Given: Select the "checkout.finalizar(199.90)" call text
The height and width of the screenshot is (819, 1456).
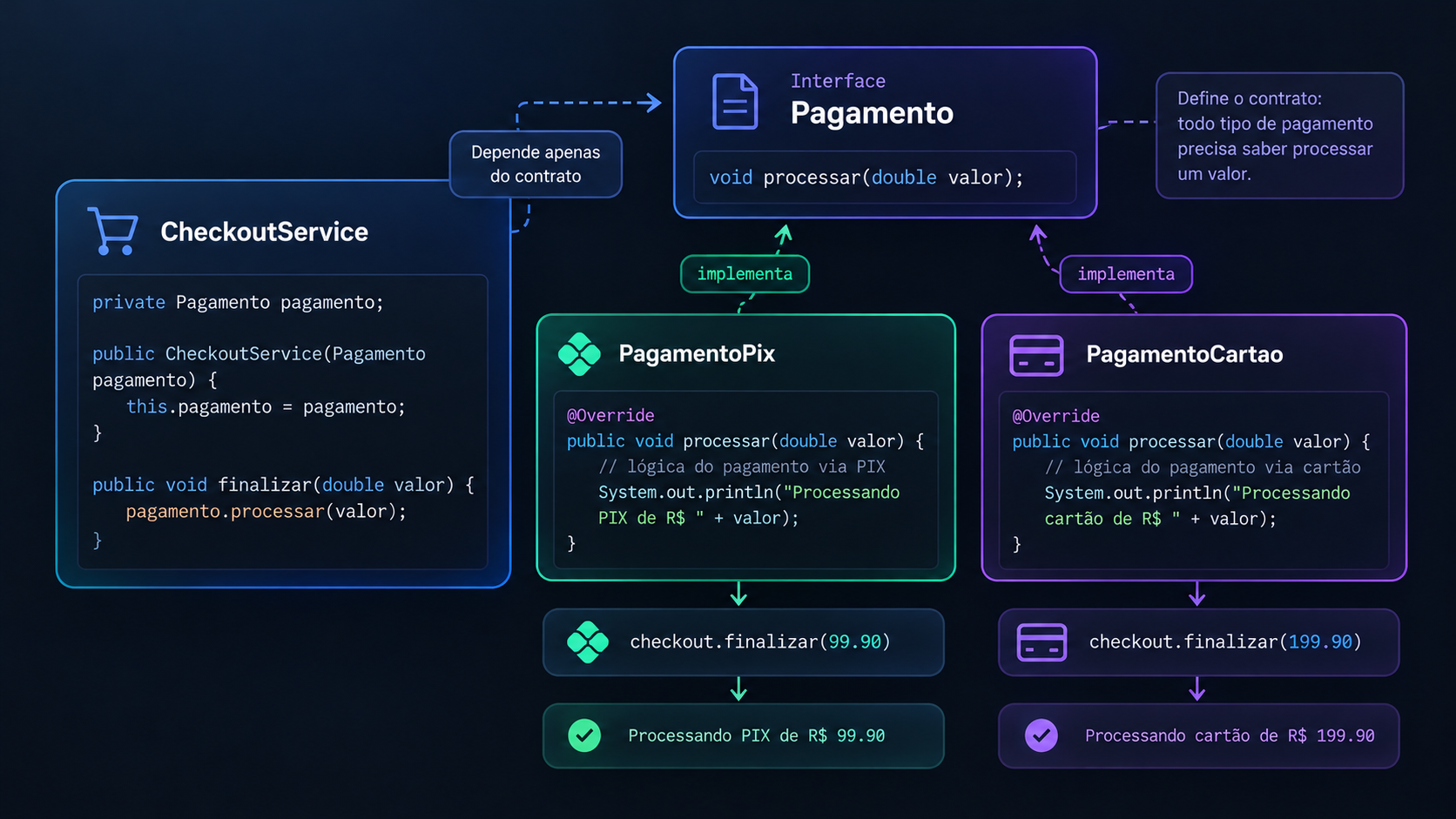Looking at the screenshot, I should (x=1225, y=642).
